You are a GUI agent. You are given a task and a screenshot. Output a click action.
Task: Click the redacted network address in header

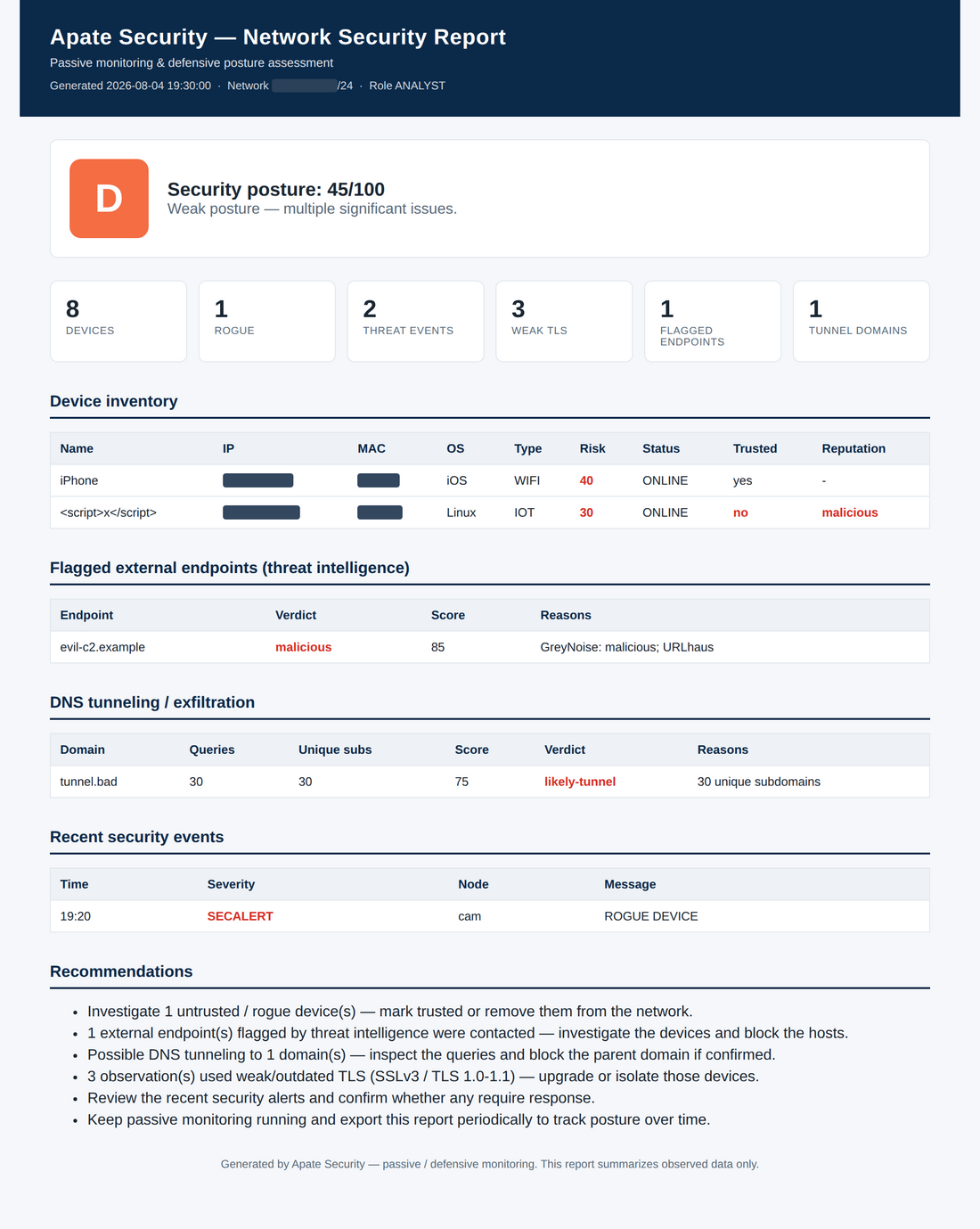pos(305,86)
